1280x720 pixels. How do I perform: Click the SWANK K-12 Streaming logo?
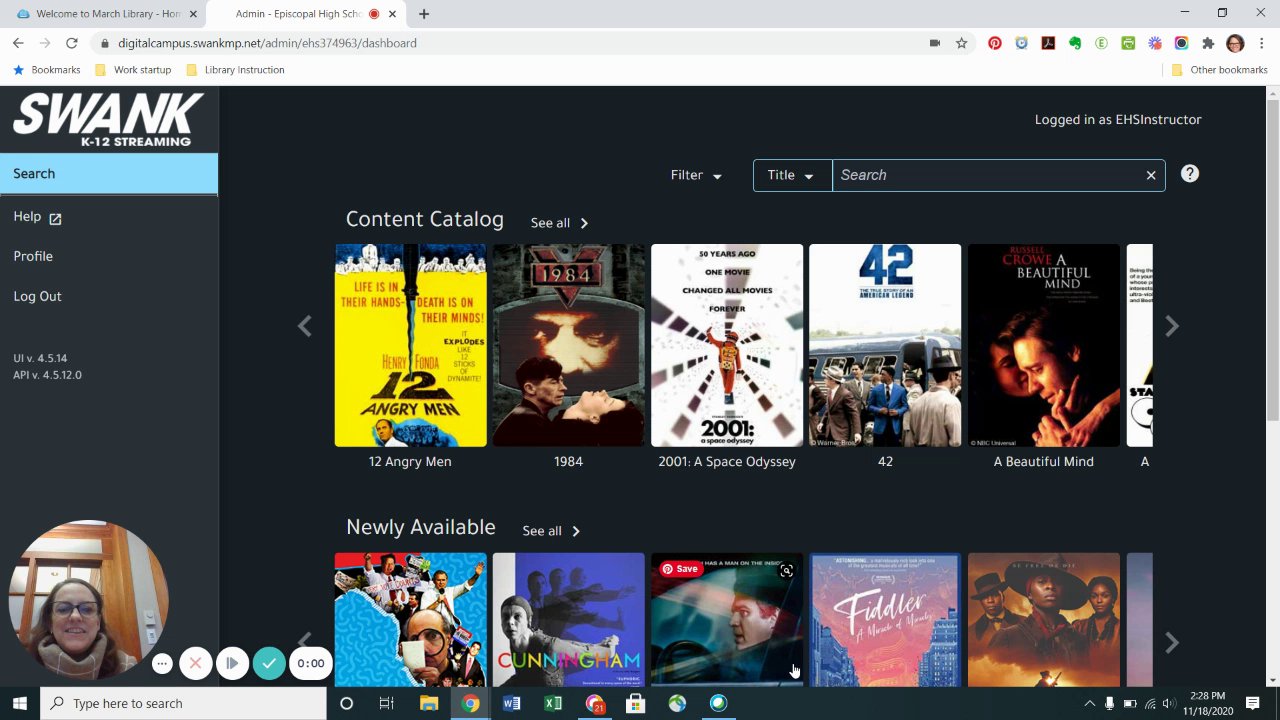108,119
